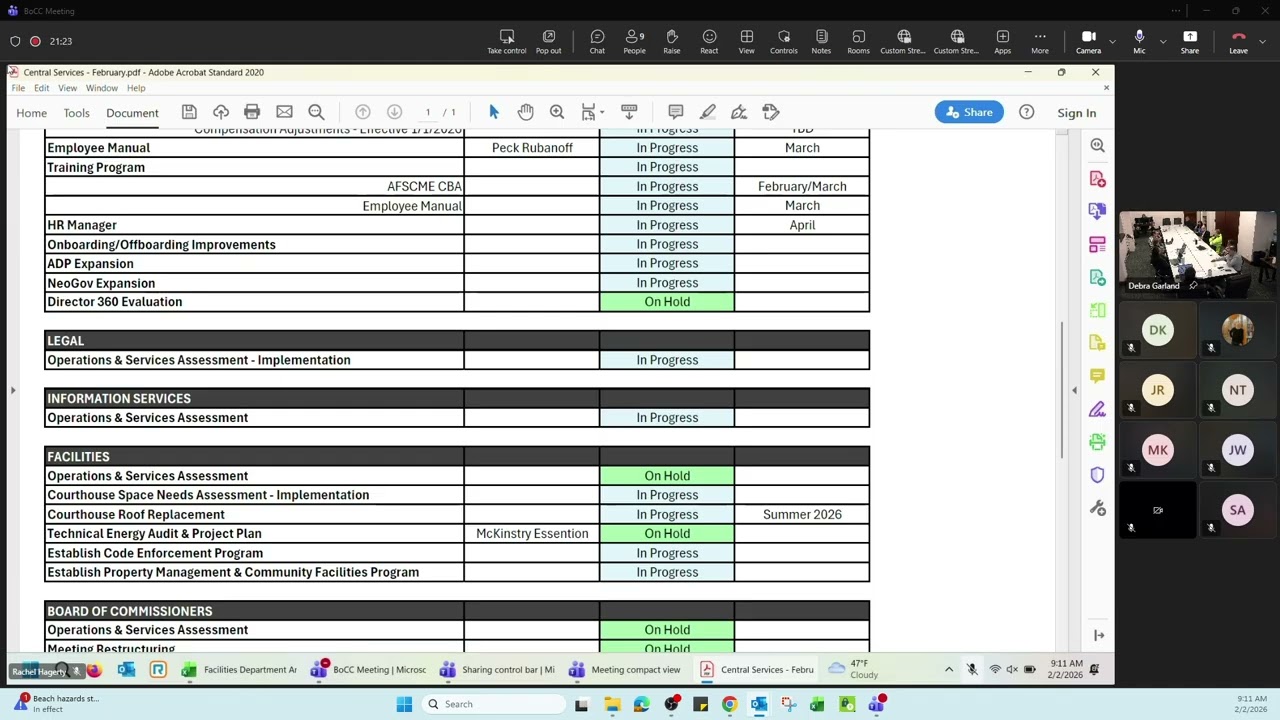Leave the Teams meeting

1238,41
